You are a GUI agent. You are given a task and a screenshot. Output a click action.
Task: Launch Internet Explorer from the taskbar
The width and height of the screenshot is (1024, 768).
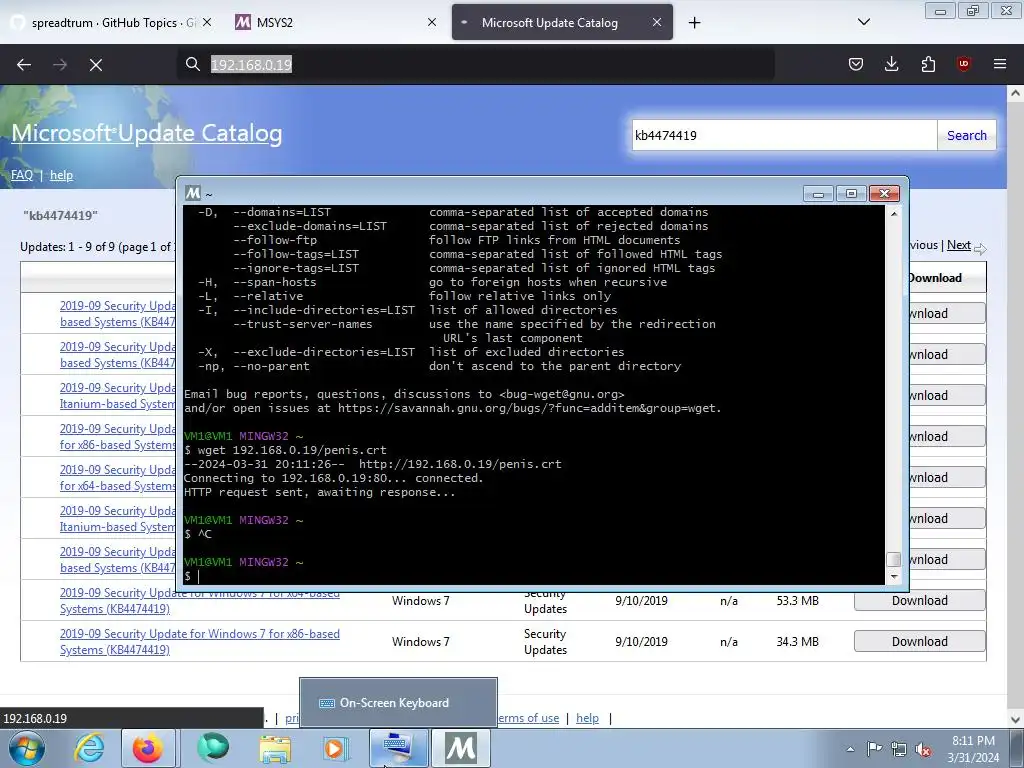point(89,748)
